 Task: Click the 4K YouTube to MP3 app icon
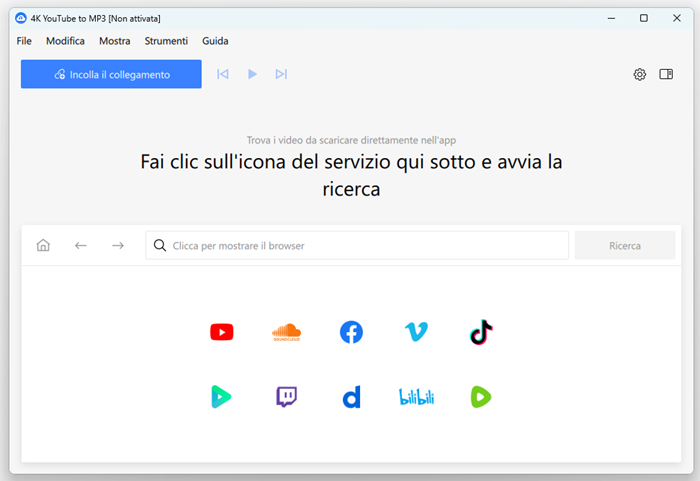click(x=21, y=18)
